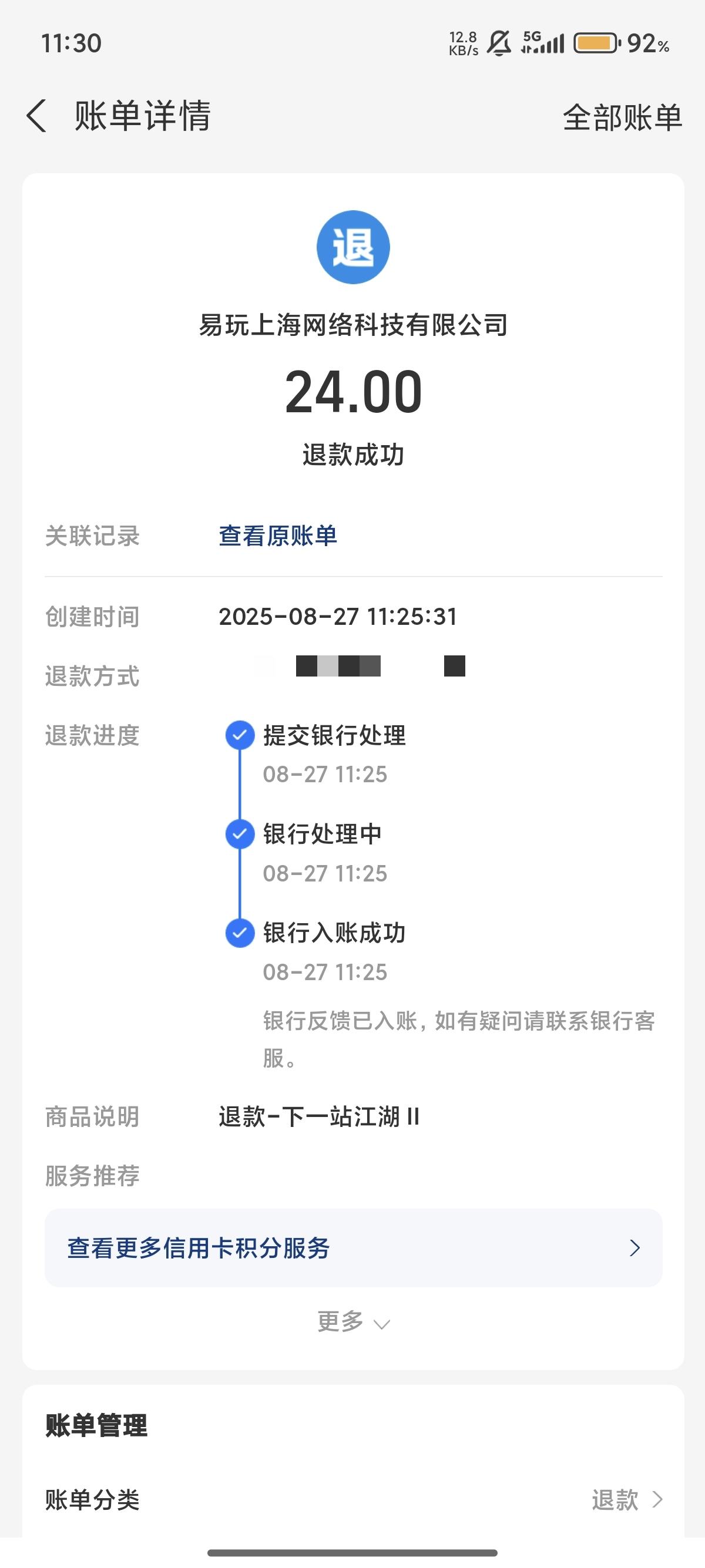Tap the 退款-下一站江湖 II description text

pyautogui.click(x=319, y=1117)
